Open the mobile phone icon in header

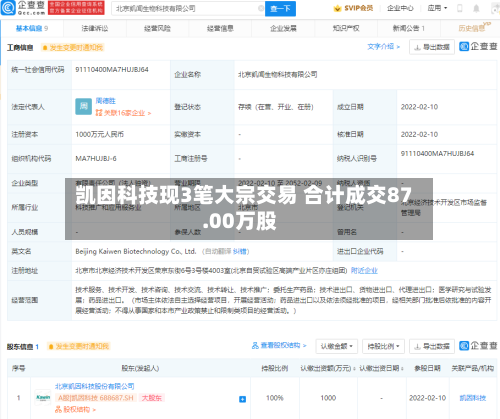[x=460, y=8]
